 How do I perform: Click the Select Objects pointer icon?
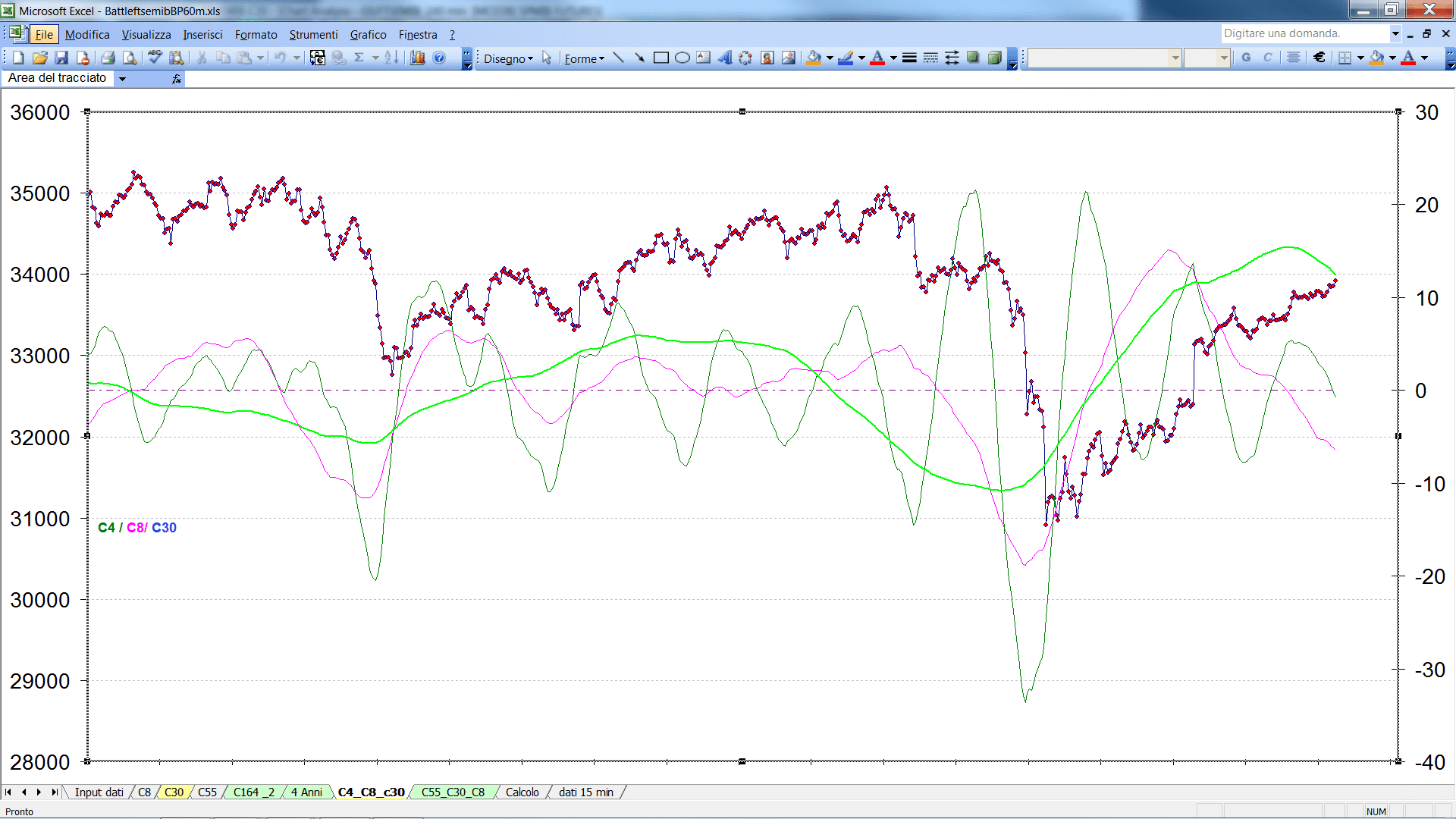coord(547,58)
